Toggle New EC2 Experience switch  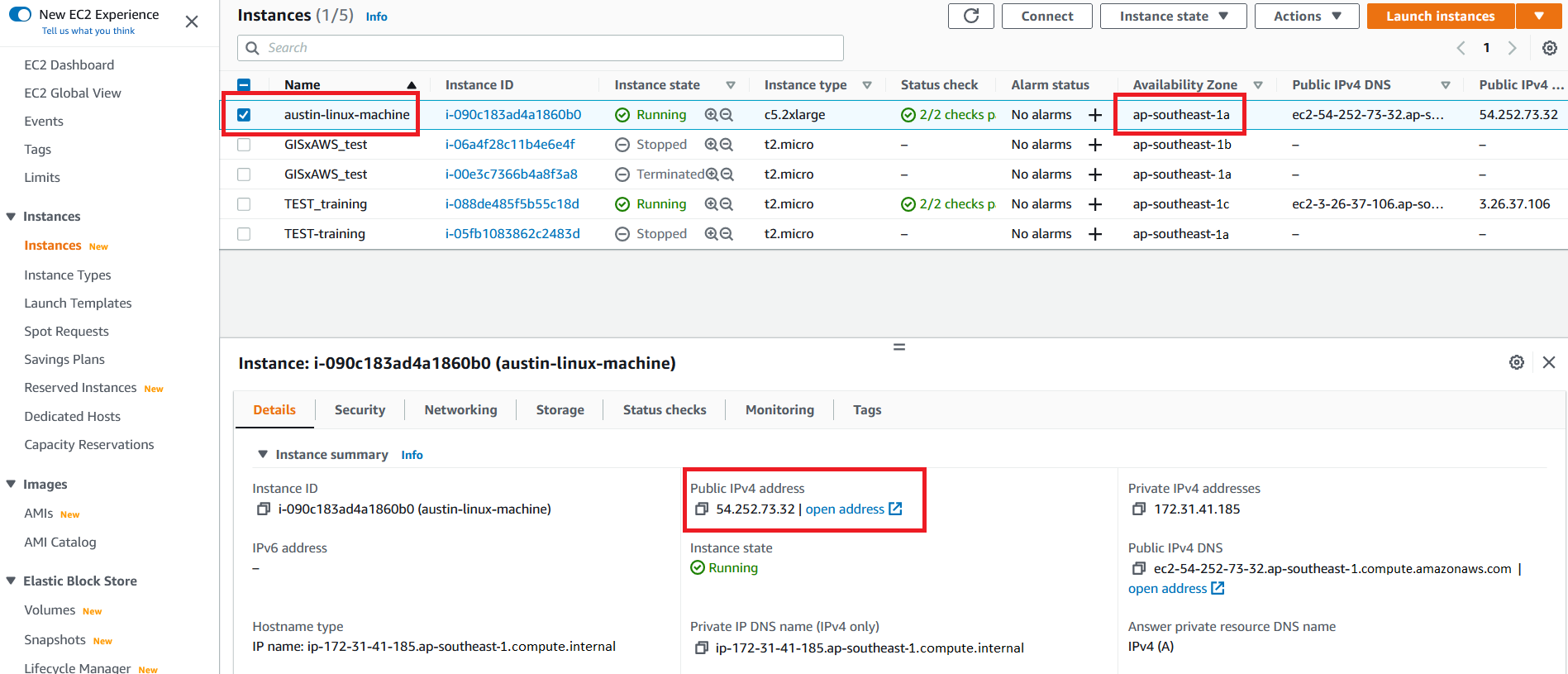20,14
